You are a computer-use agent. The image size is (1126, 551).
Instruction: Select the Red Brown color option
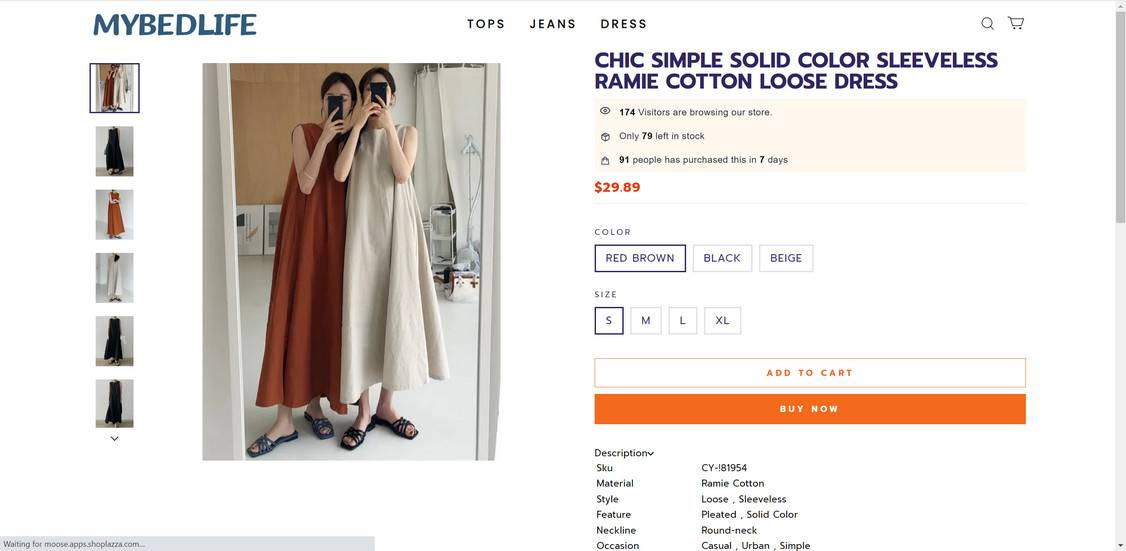click(x=640, y=258)
